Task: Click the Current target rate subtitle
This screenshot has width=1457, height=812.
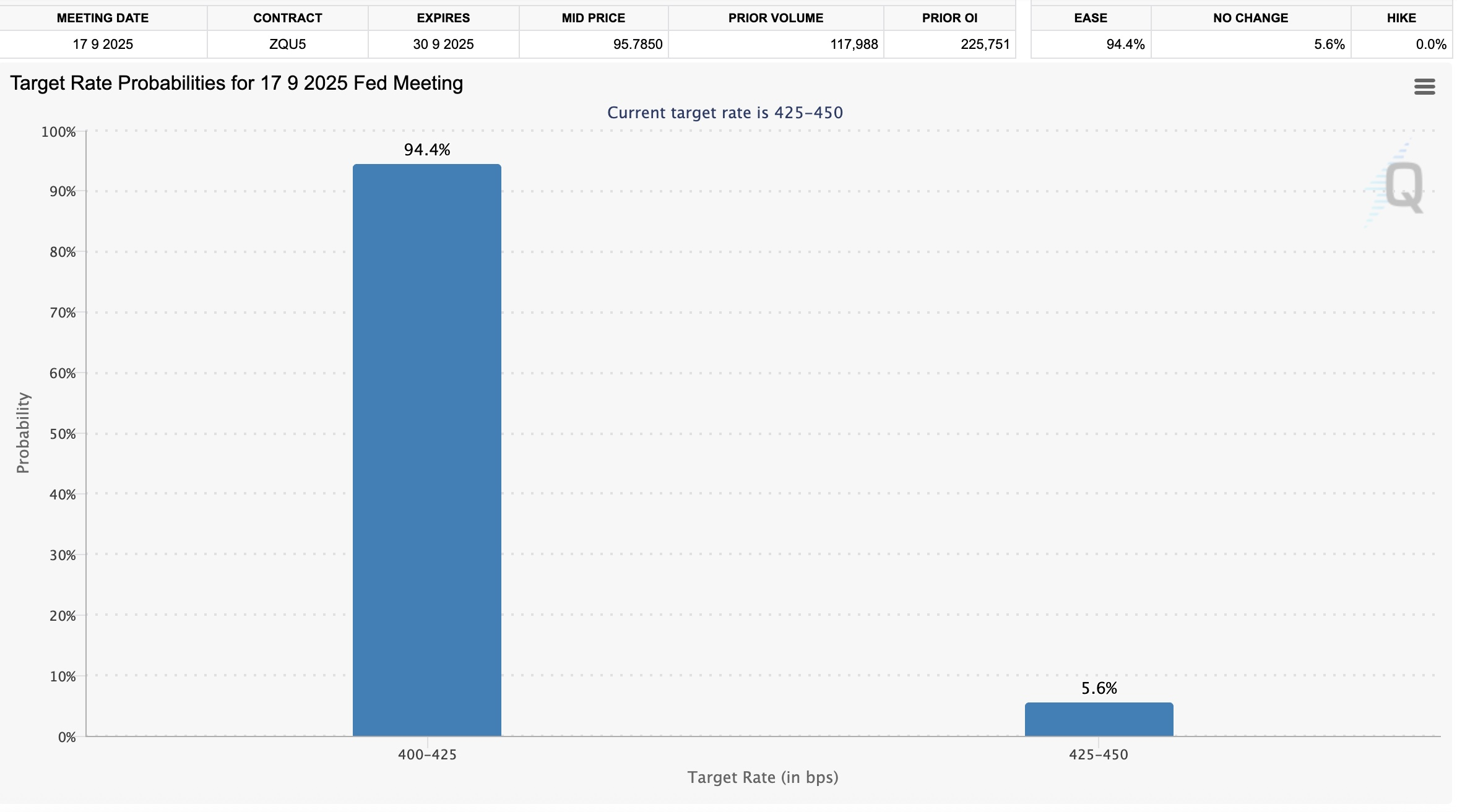Action: point(725,113)
